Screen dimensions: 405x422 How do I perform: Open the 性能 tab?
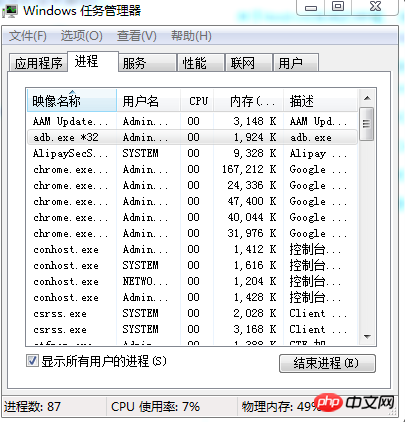pyautogui.click(x=200, y=62)
